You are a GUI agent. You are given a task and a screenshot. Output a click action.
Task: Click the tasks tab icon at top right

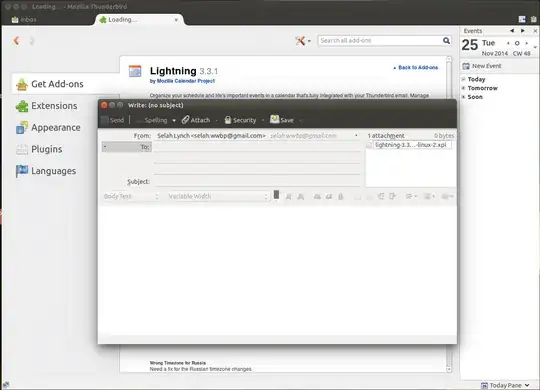(x=533, y=20)
